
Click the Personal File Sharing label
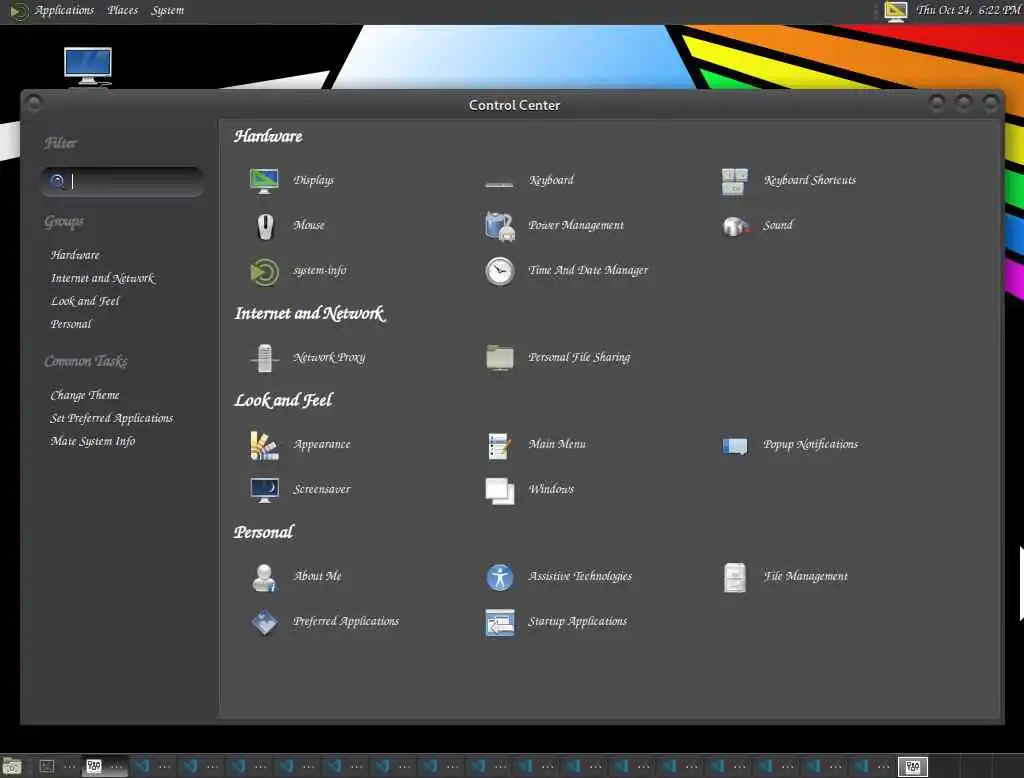[579, 357]
